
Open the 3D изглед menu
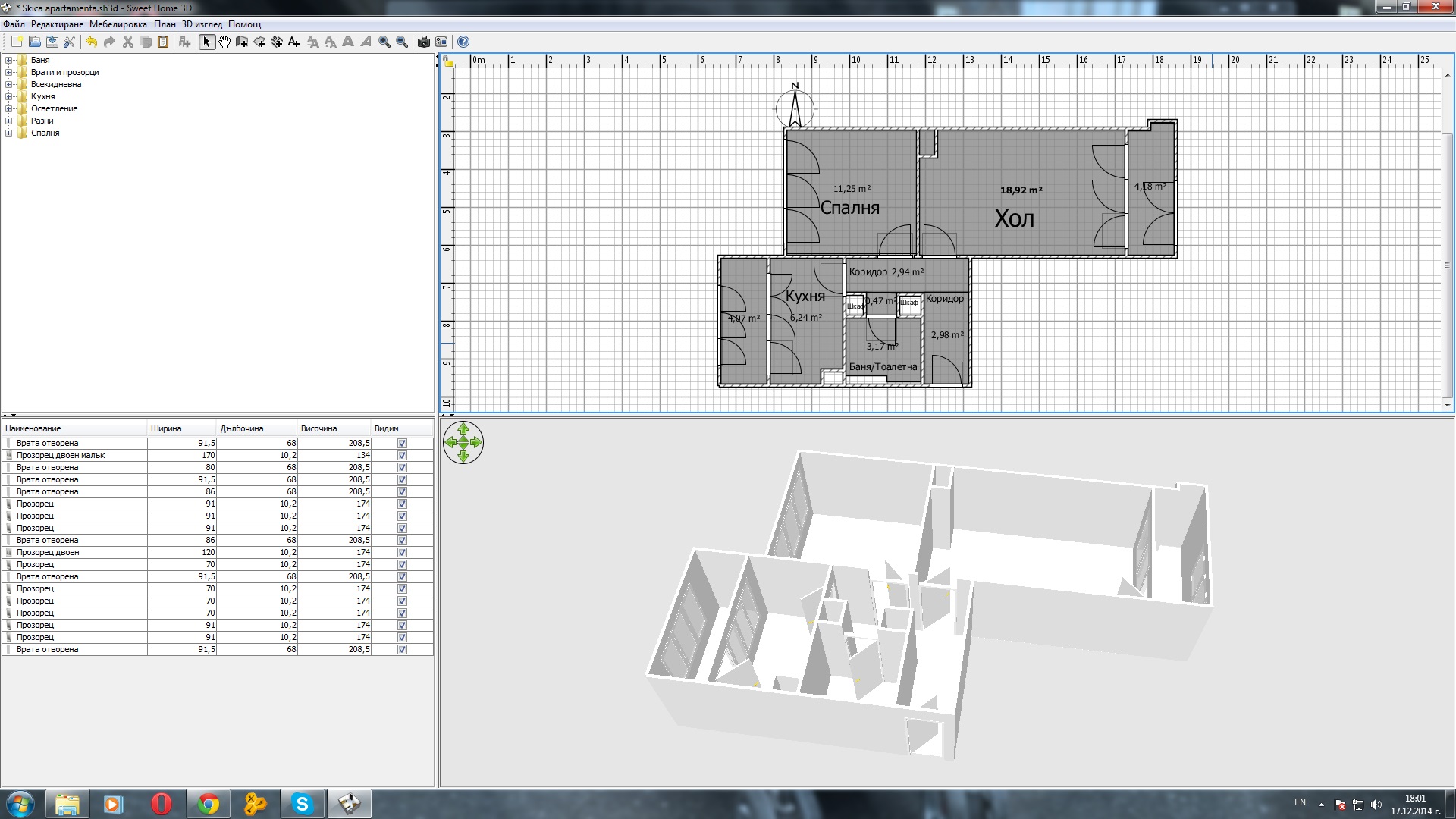pyautogui.click(x=202, y=24)
